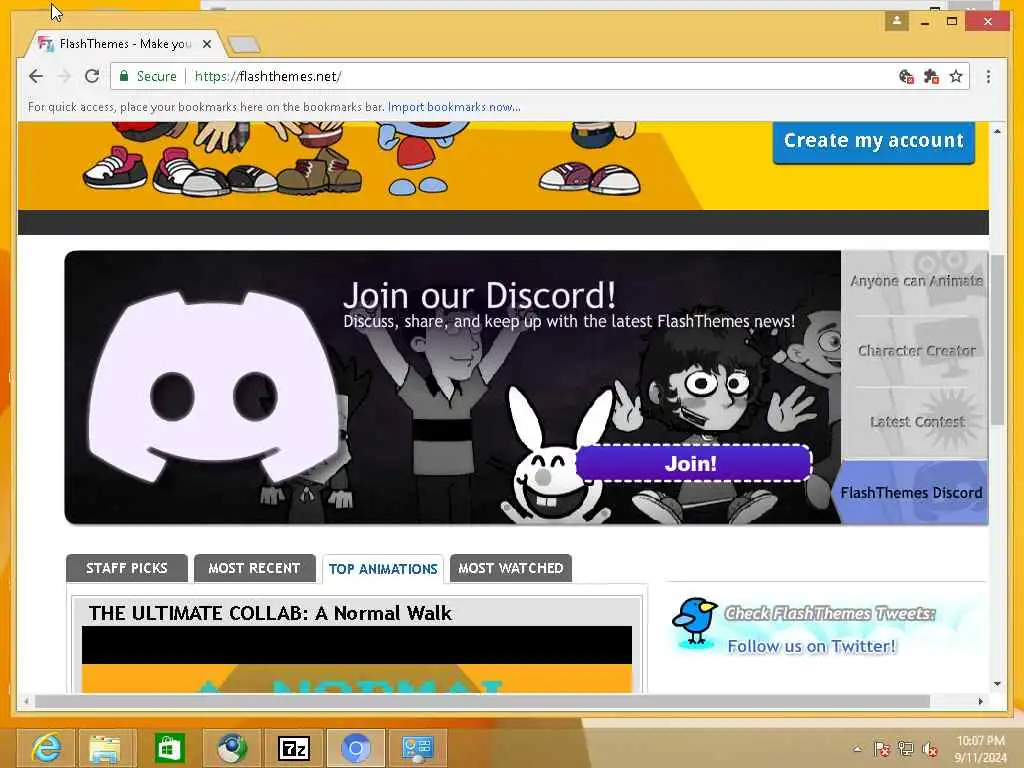Switch to the Most Recent tab
The image size is (1024, 768).
point(255,568)
